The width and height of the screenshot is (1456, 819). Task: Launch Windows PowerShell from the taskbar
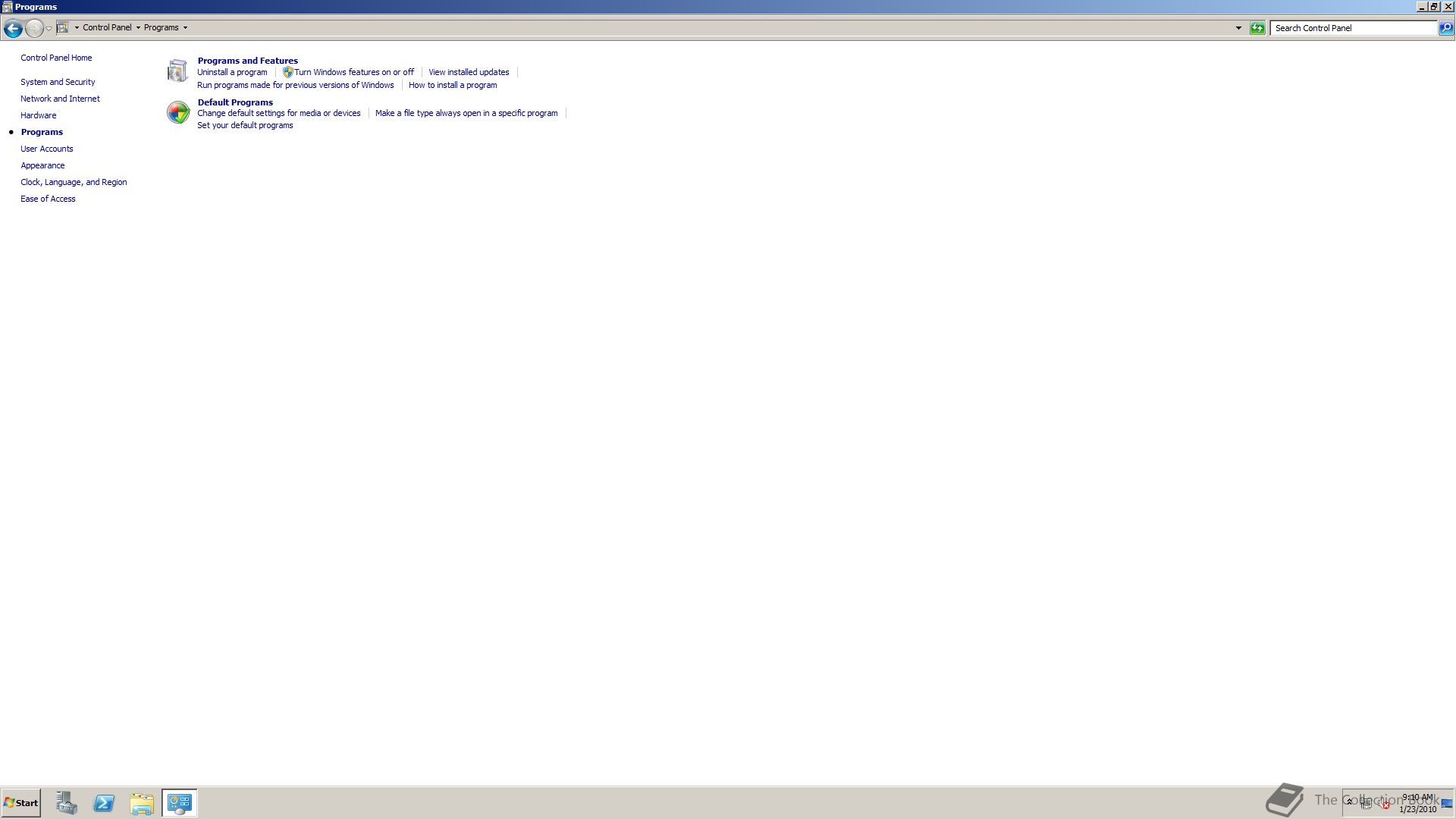pos(104,802)
